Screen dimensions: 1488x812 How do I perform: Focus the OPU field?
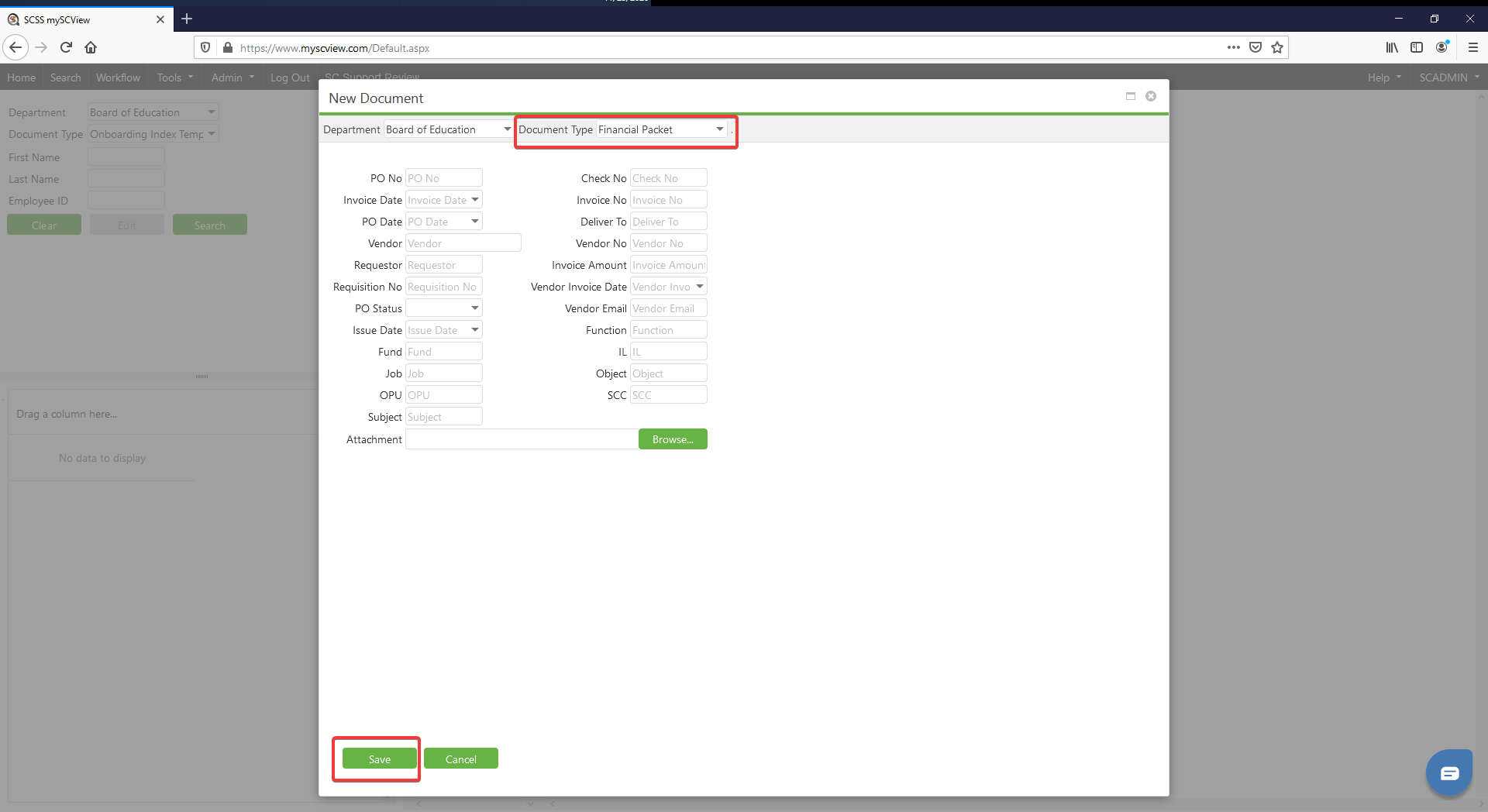444,395
